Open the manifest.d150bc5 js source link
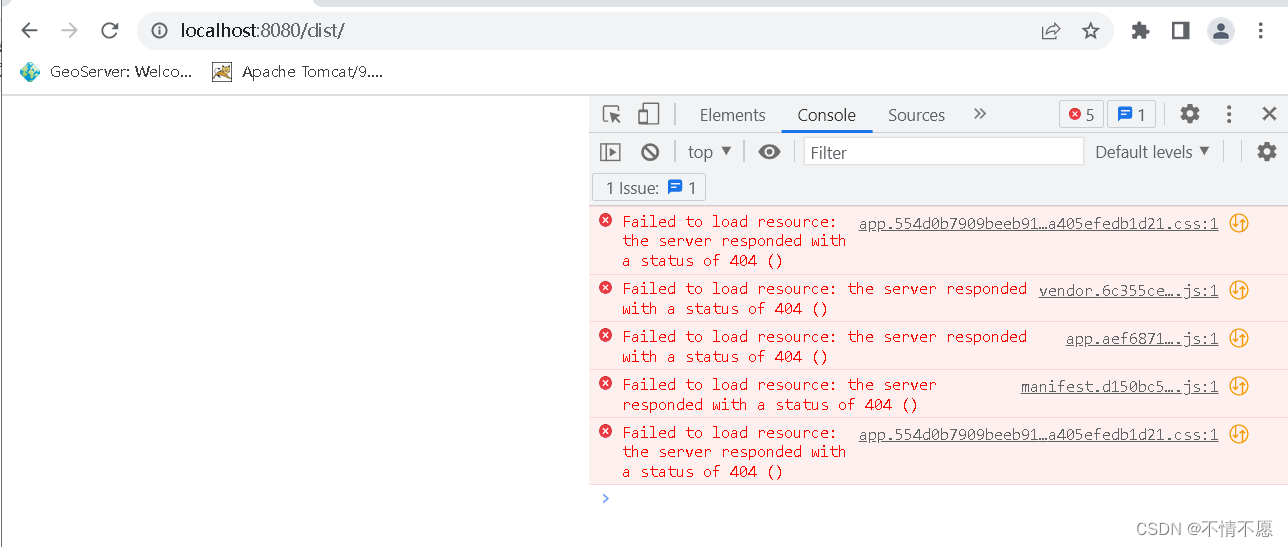 point(1119,386)
